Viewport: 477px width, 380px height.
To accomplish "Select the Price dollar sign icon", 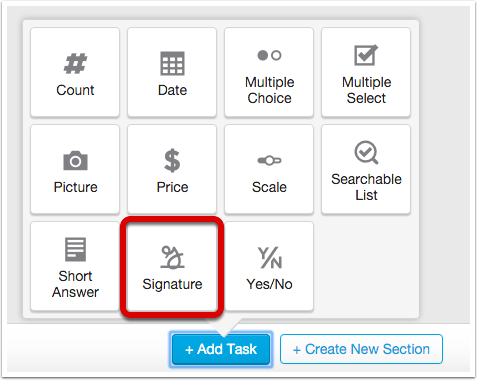I will coord(172,161).
